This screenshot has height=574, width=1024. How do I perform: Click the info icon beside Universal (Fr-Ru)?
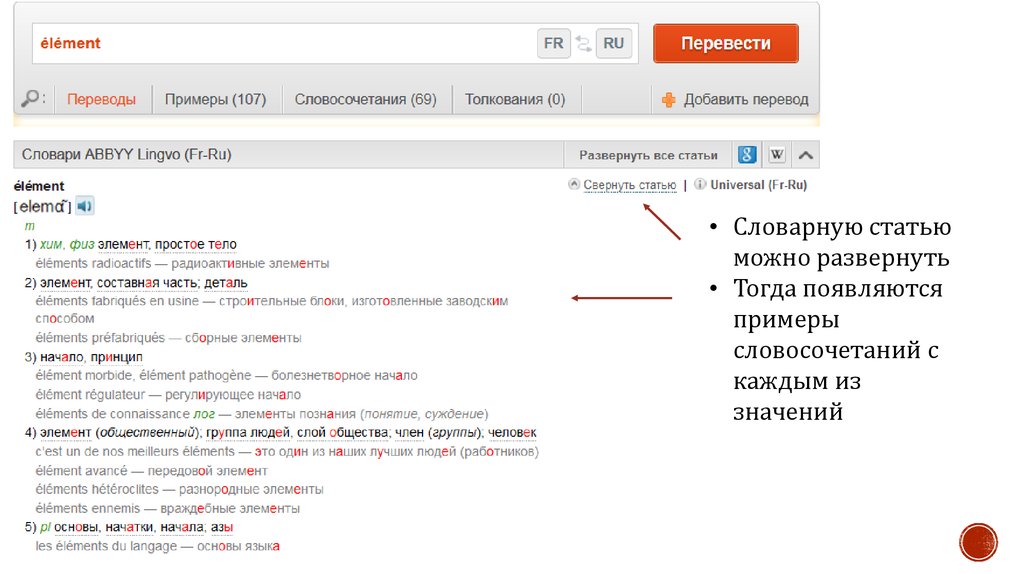(x=700, y=185)
